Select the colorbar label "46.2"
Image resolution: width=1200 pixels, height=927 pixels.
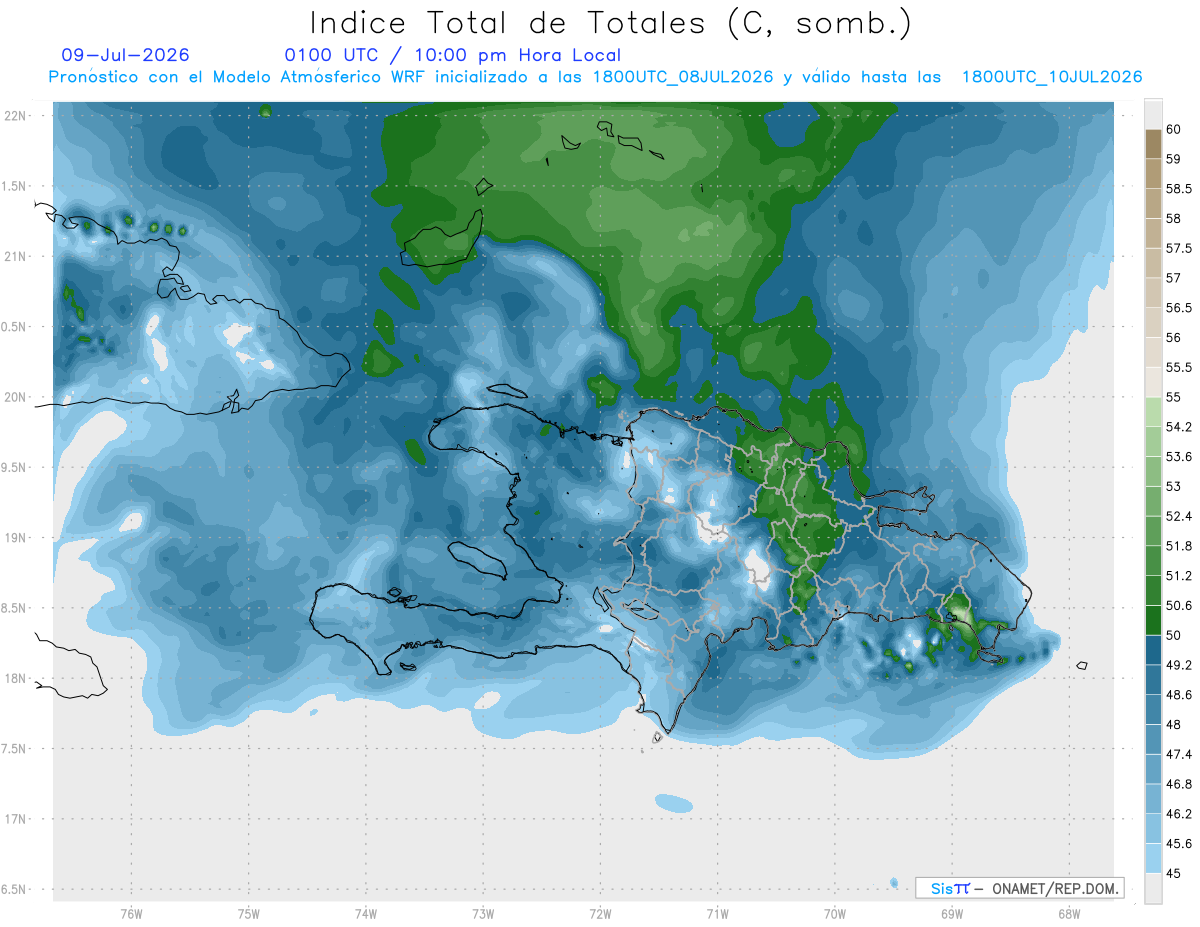coord(1180,814)
